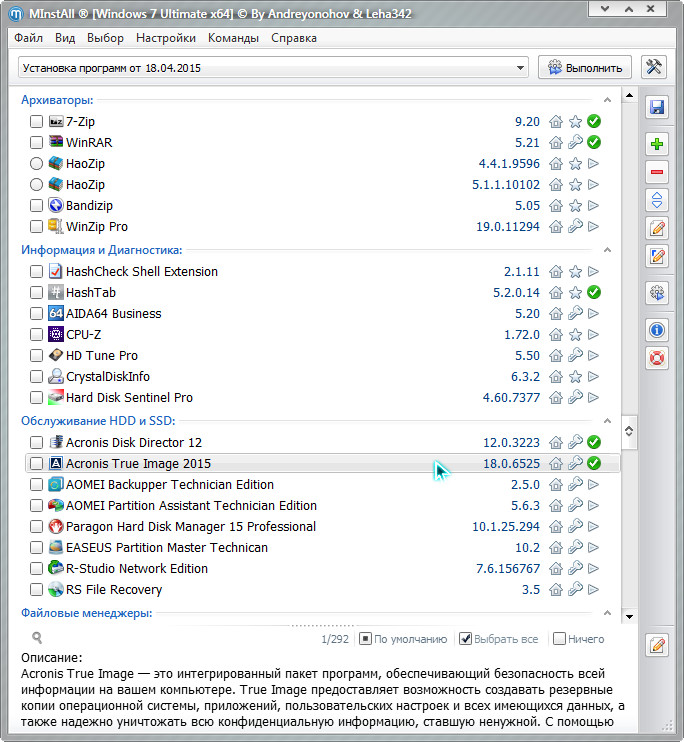Click the scrollbar down arrow
Screen dimensions: 684x742
629,616
